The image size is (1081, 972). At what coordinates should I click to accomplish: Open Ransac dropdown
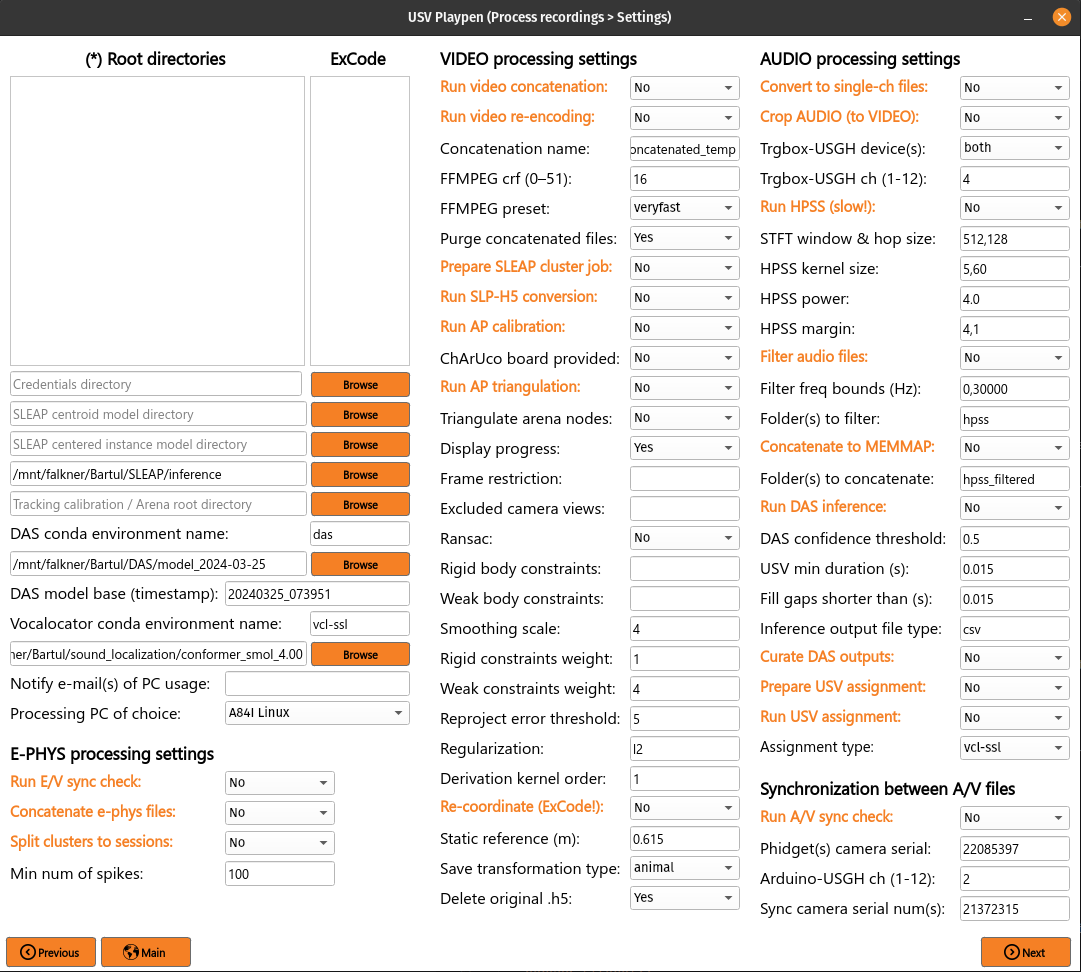(x=684, y=538)
